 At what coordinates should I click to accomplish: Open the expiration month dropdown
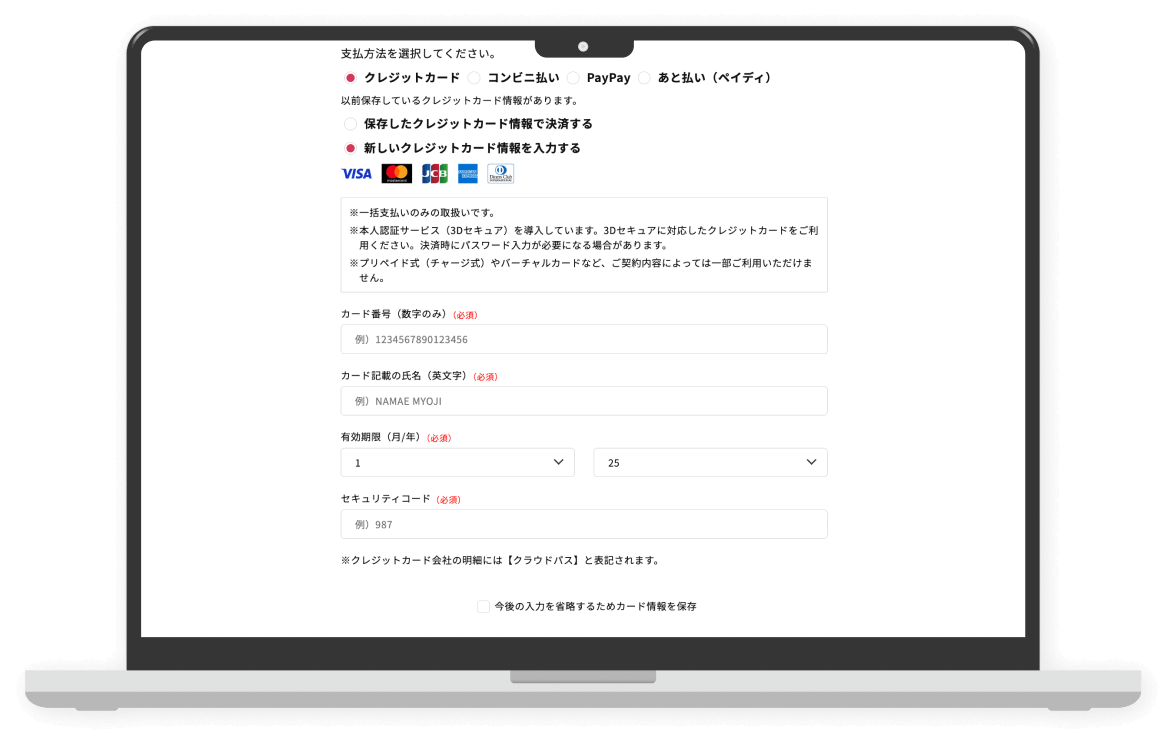coord(457,463)
